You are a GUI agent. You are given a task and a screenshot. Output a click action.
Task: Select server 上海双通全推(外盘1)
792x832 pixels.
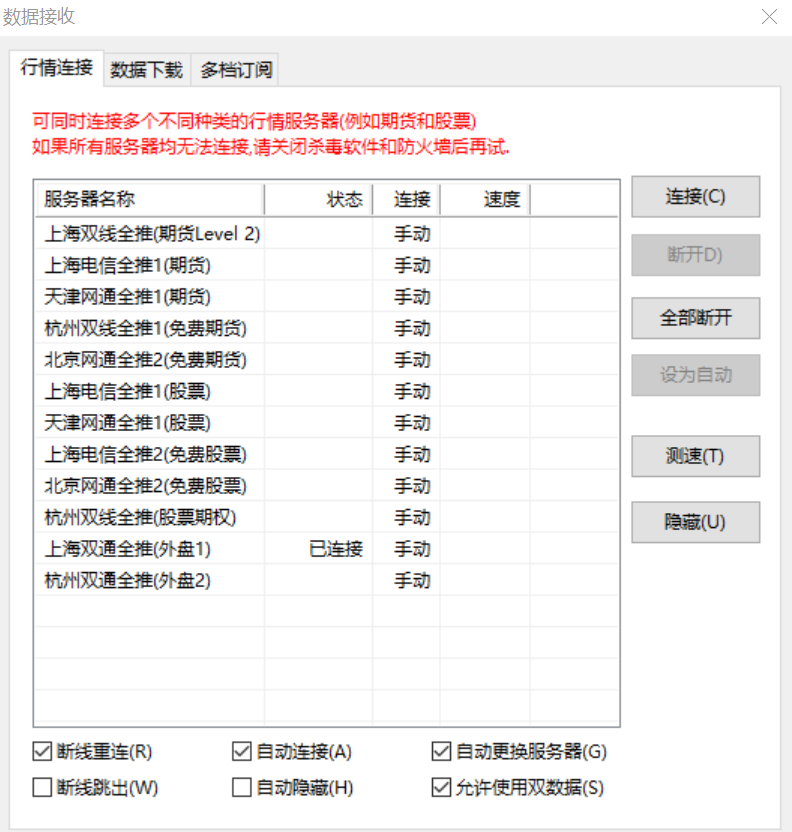327,549
